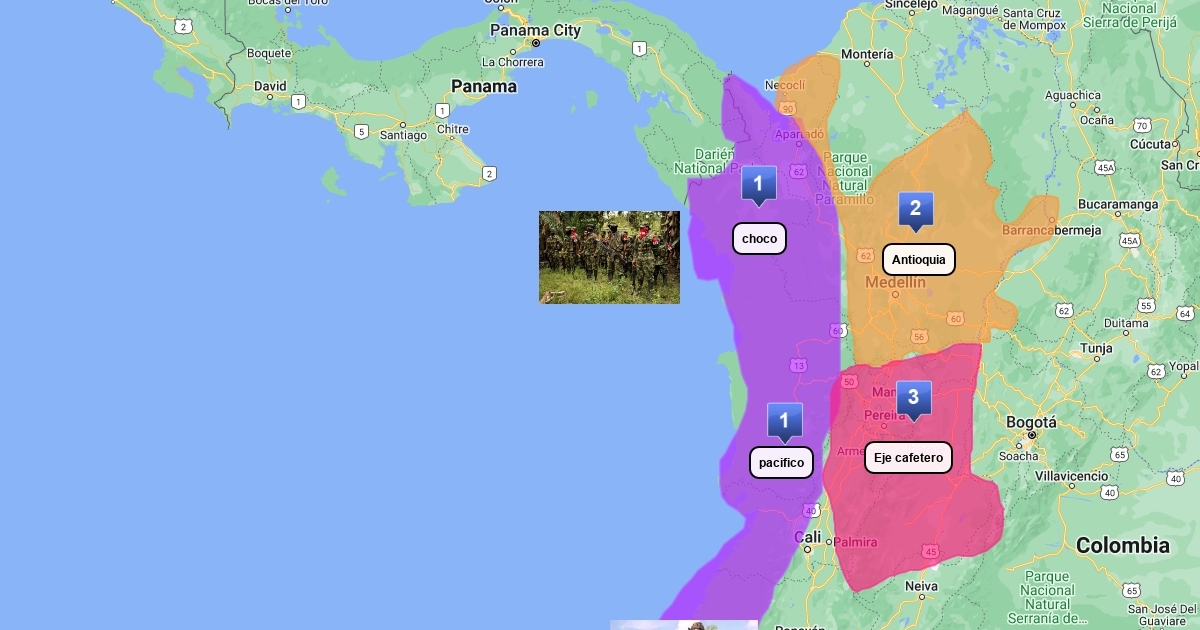Screen dimensions: 1200x630
Task: Click the Panama City capital marker
Action: (536, 43)
